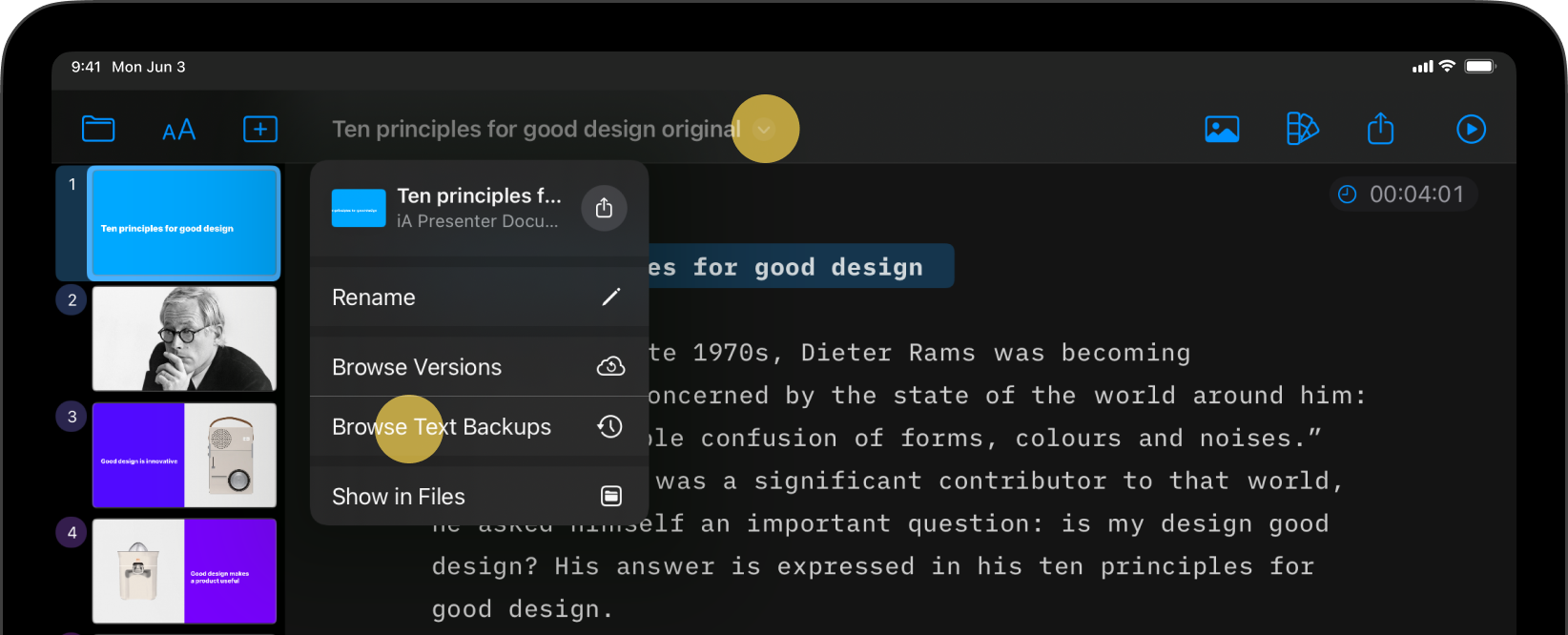Start presentation with play button
1568x635 pixels.
coord(1471,129)
